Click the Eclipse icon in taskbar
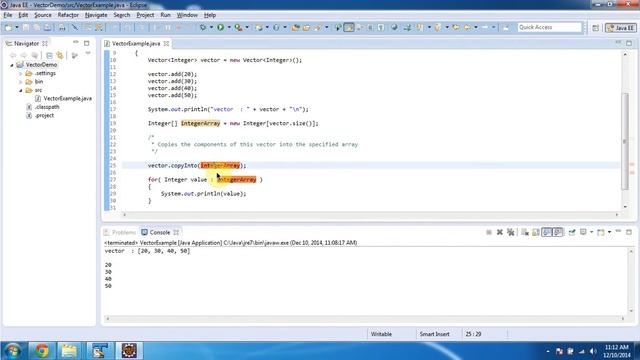 click(x=129, y=351)
